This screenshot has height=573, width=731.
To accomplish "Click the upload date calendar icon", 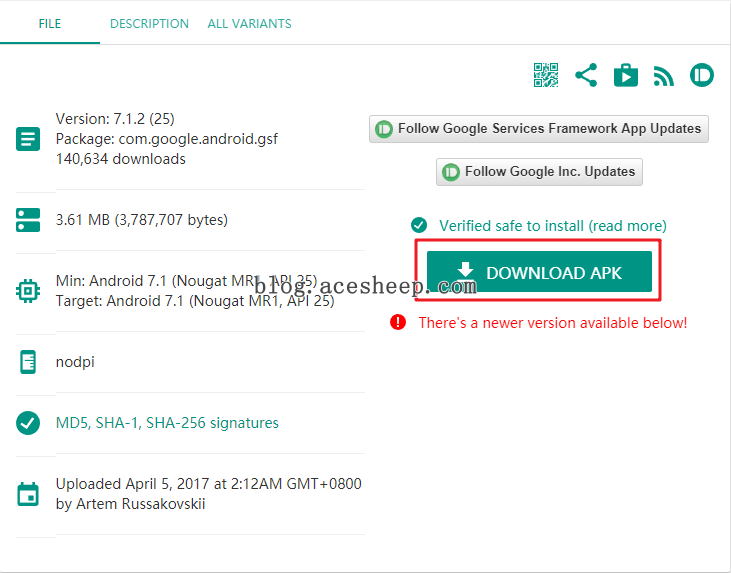I will click(x=28, y=494).
